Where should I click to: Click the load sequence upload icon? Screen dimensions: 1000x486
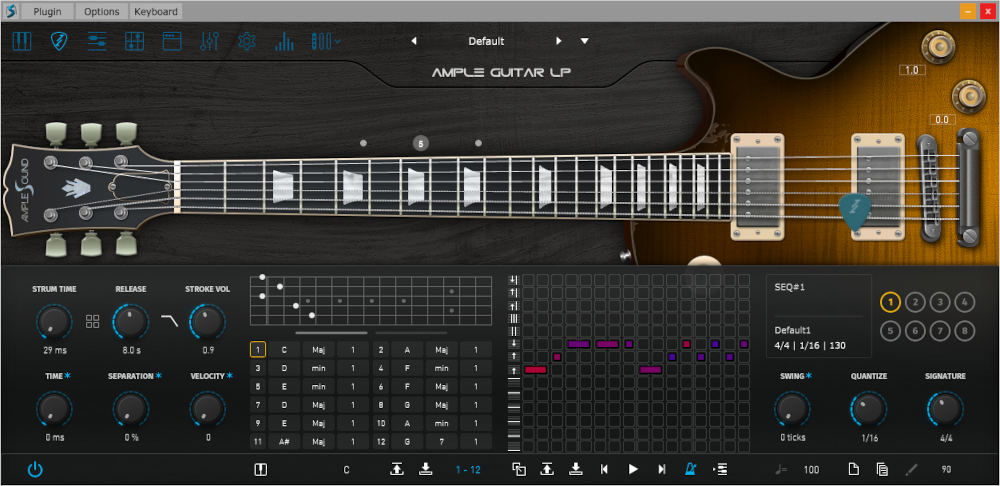click(x=547, y=470)
